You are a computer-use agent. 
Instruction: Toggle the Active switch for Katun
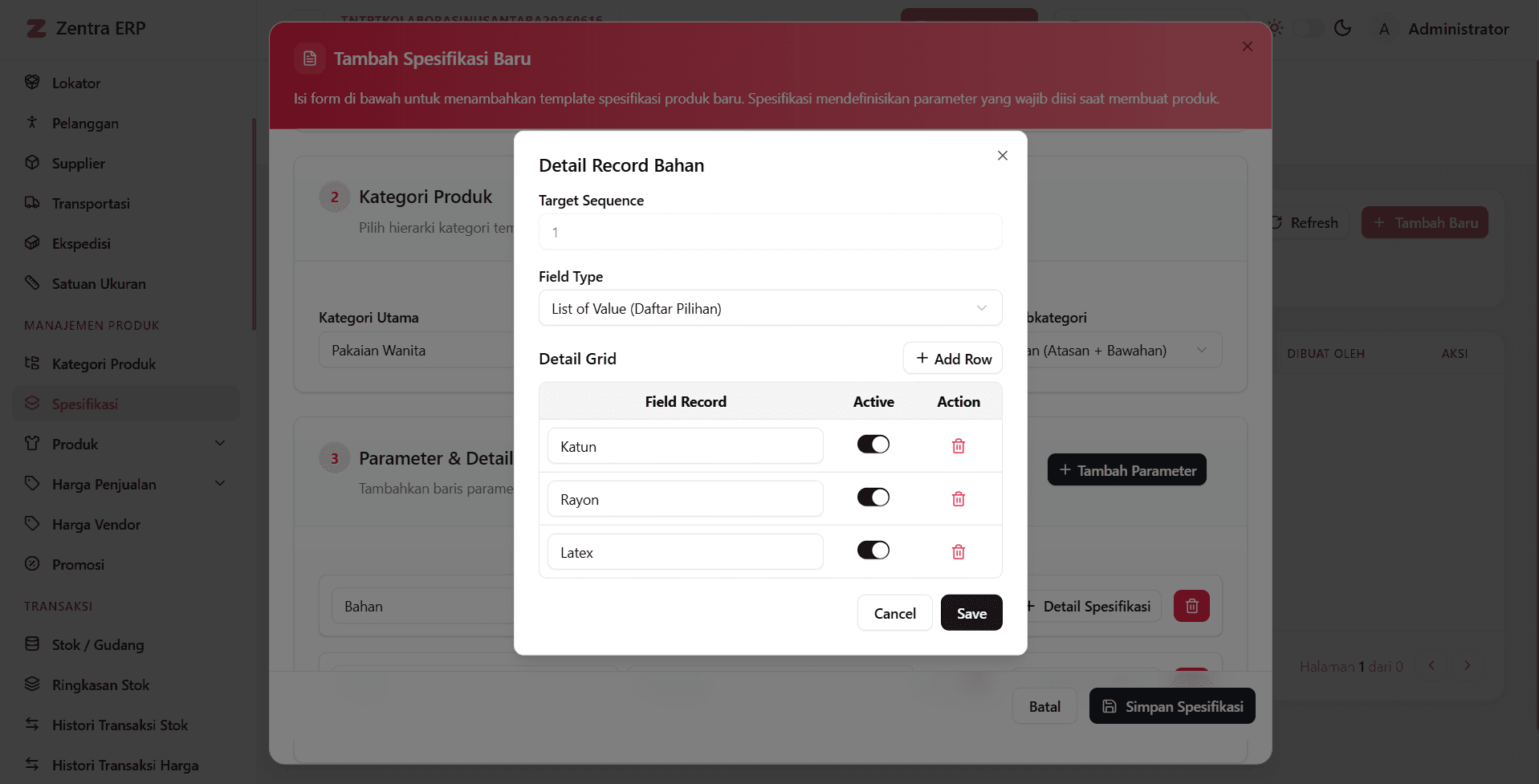(x=873, y=445)
